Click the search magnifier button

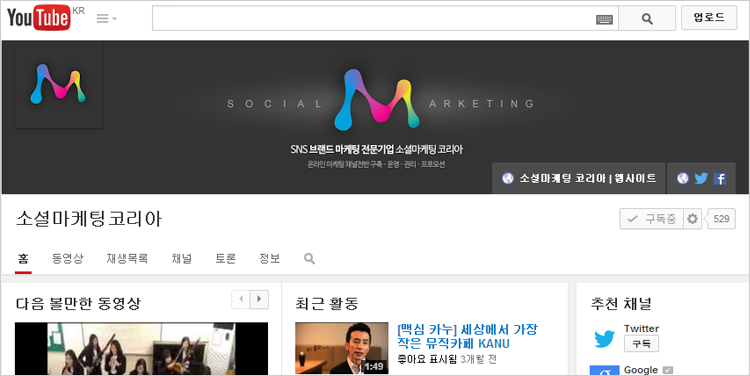pos(647,19)
